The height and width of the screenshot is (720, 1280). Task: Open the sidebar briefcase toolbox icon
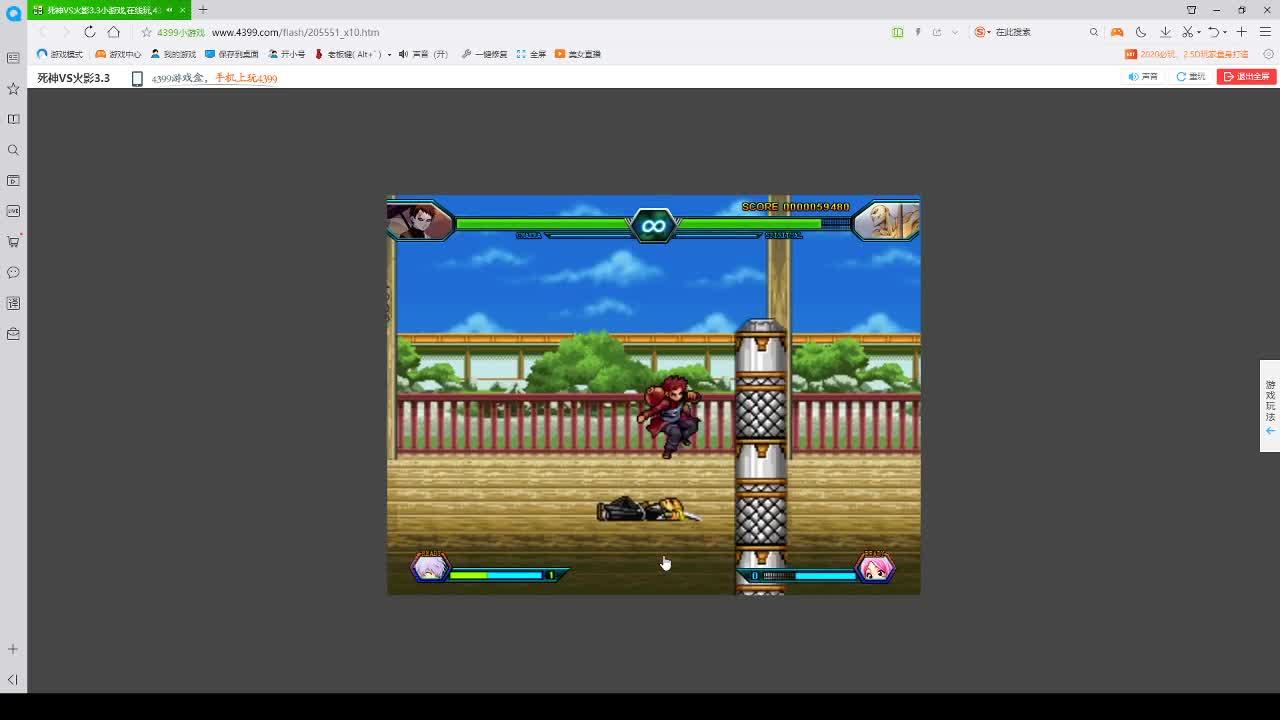coord(13,334)
